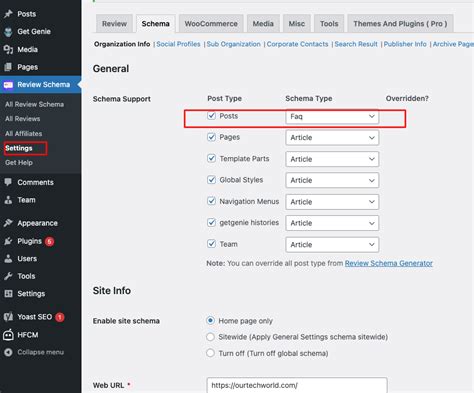Click the Collapse menu arrow icon
The image size is (474, 393).
tap(8, 352)
